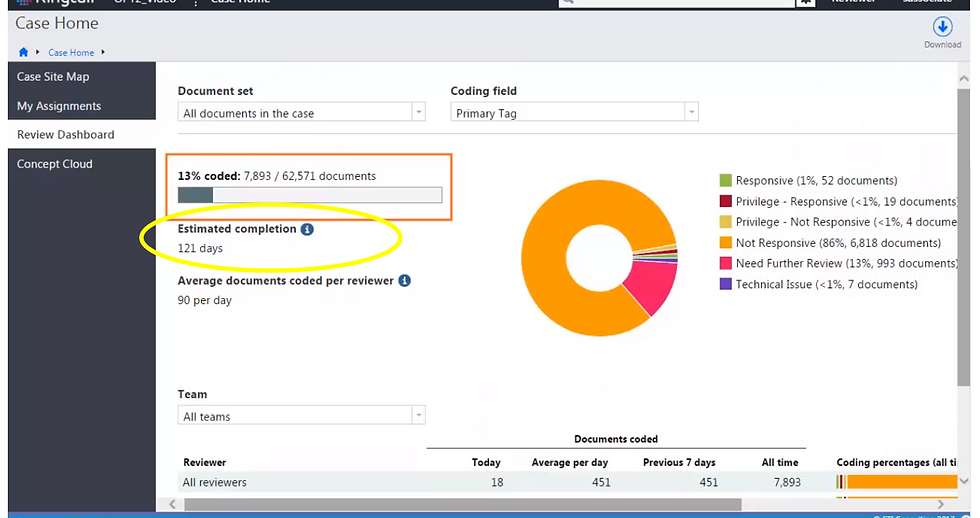The width and height of the screenshot is (980, 518).
Task: Click the All reviewers coding percentages bar
Action: [897, 482]
